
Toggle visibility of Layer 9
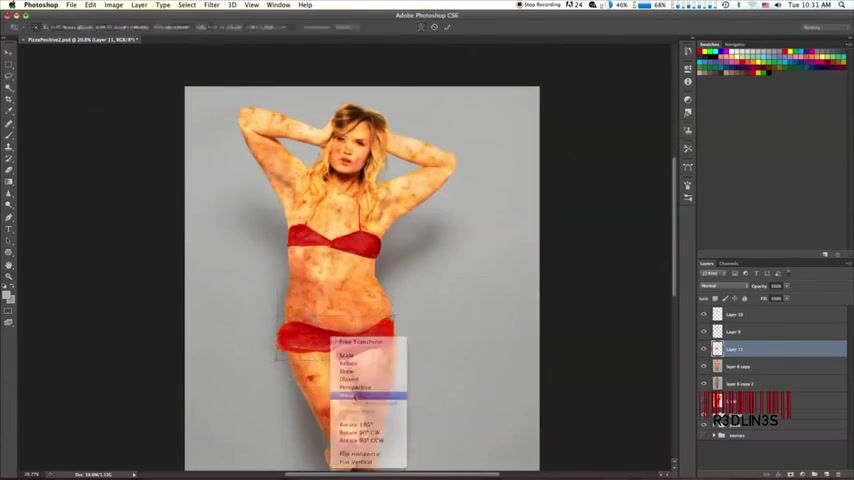703,331
